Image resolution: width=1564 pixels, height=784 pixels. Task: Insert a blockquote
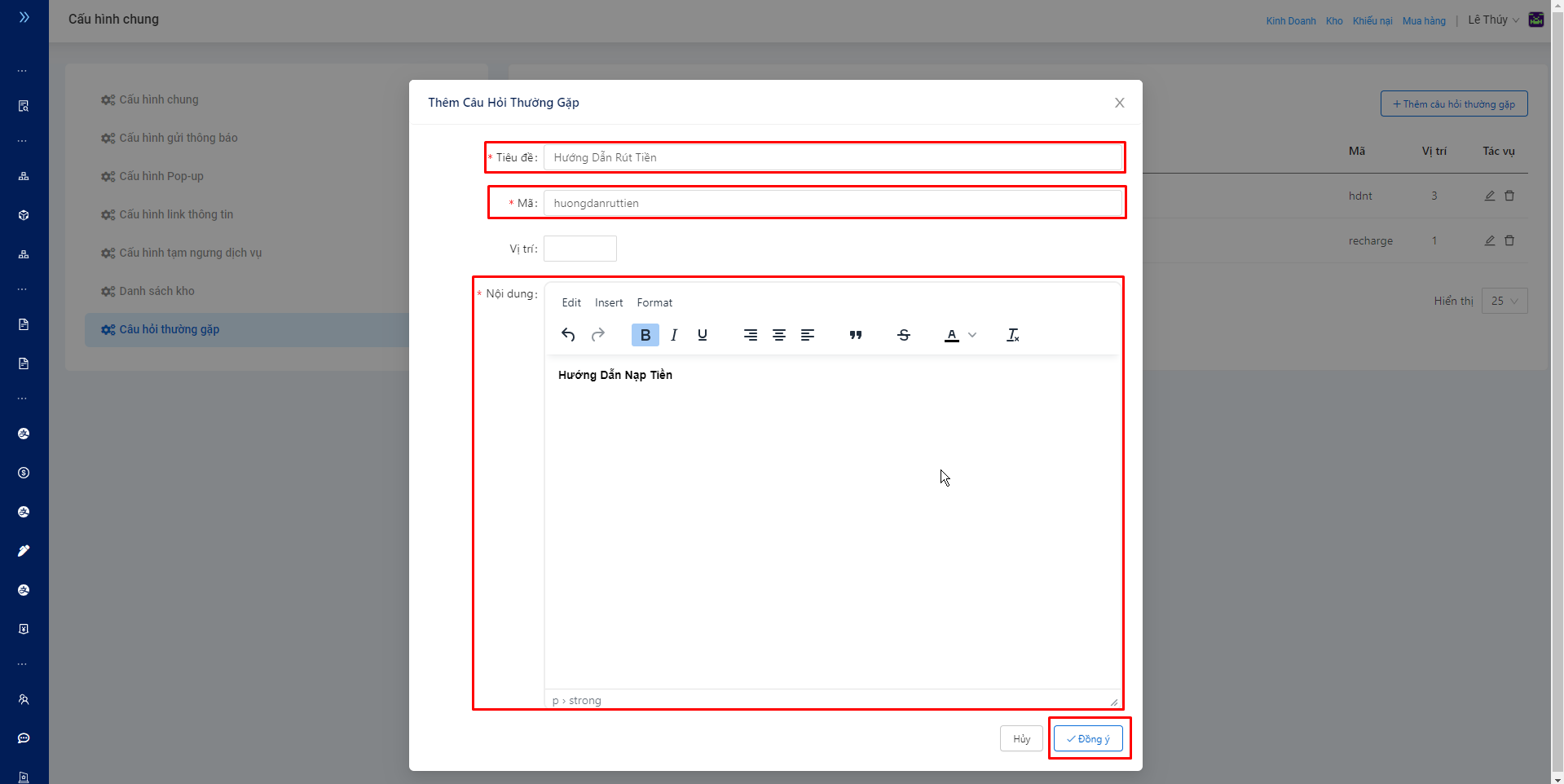tap(856, 335)
